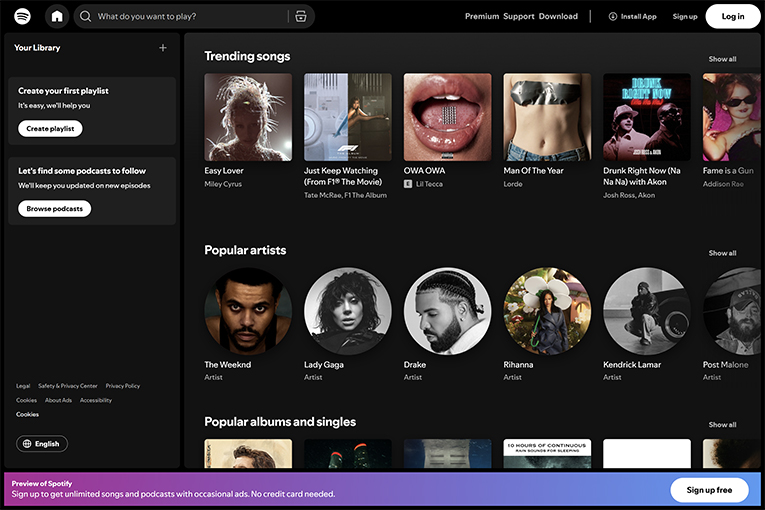
Task: Click the Miley Cyrus artist name
Action: pos(223,184)
